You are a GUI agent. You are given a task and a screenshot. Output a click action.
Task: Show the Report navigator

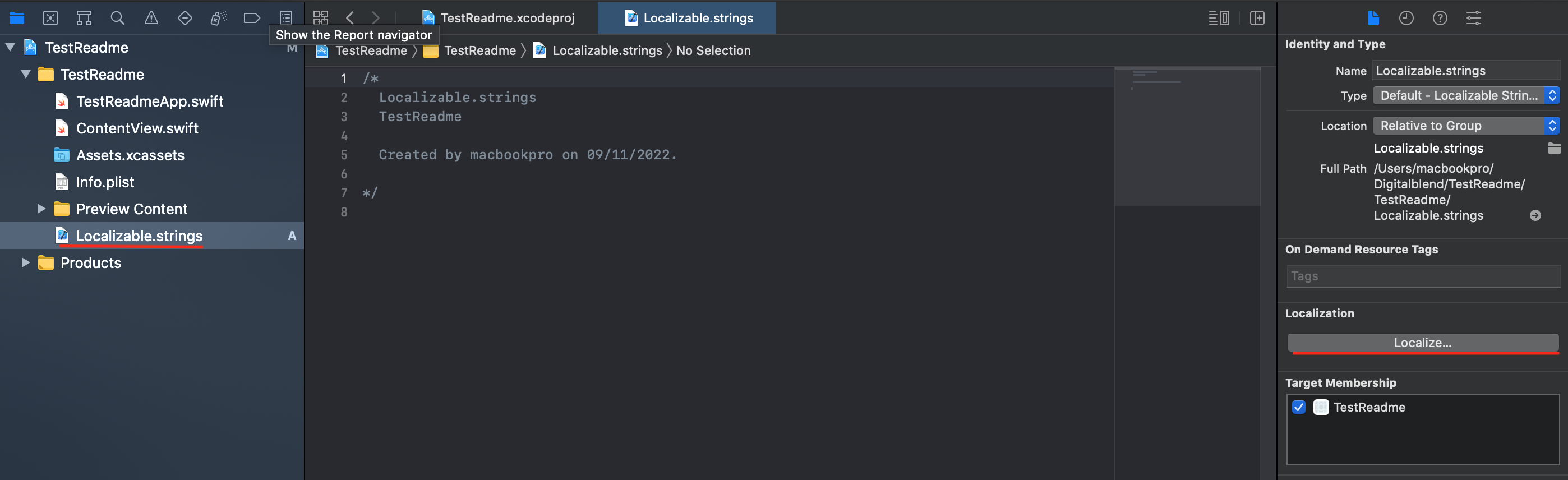285,17
